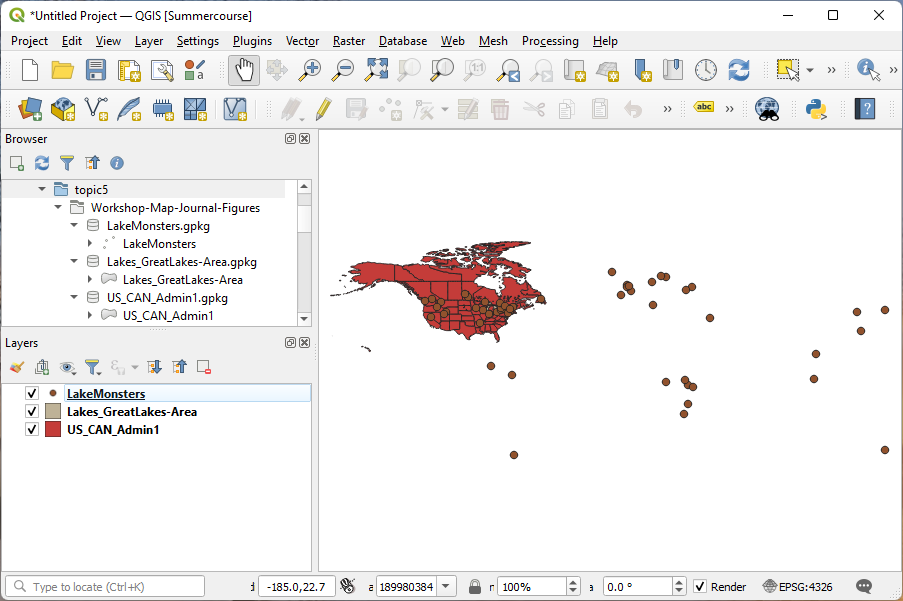Toggle visibility of the LakeMonsters layer

pos(31,393)
